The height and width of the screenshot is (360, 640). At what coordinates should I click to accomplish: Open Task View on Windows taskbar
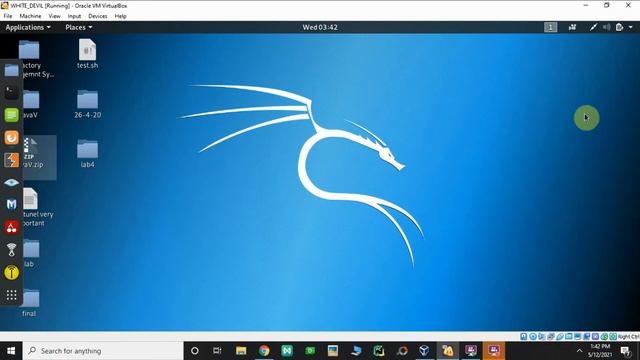[217, 351]
